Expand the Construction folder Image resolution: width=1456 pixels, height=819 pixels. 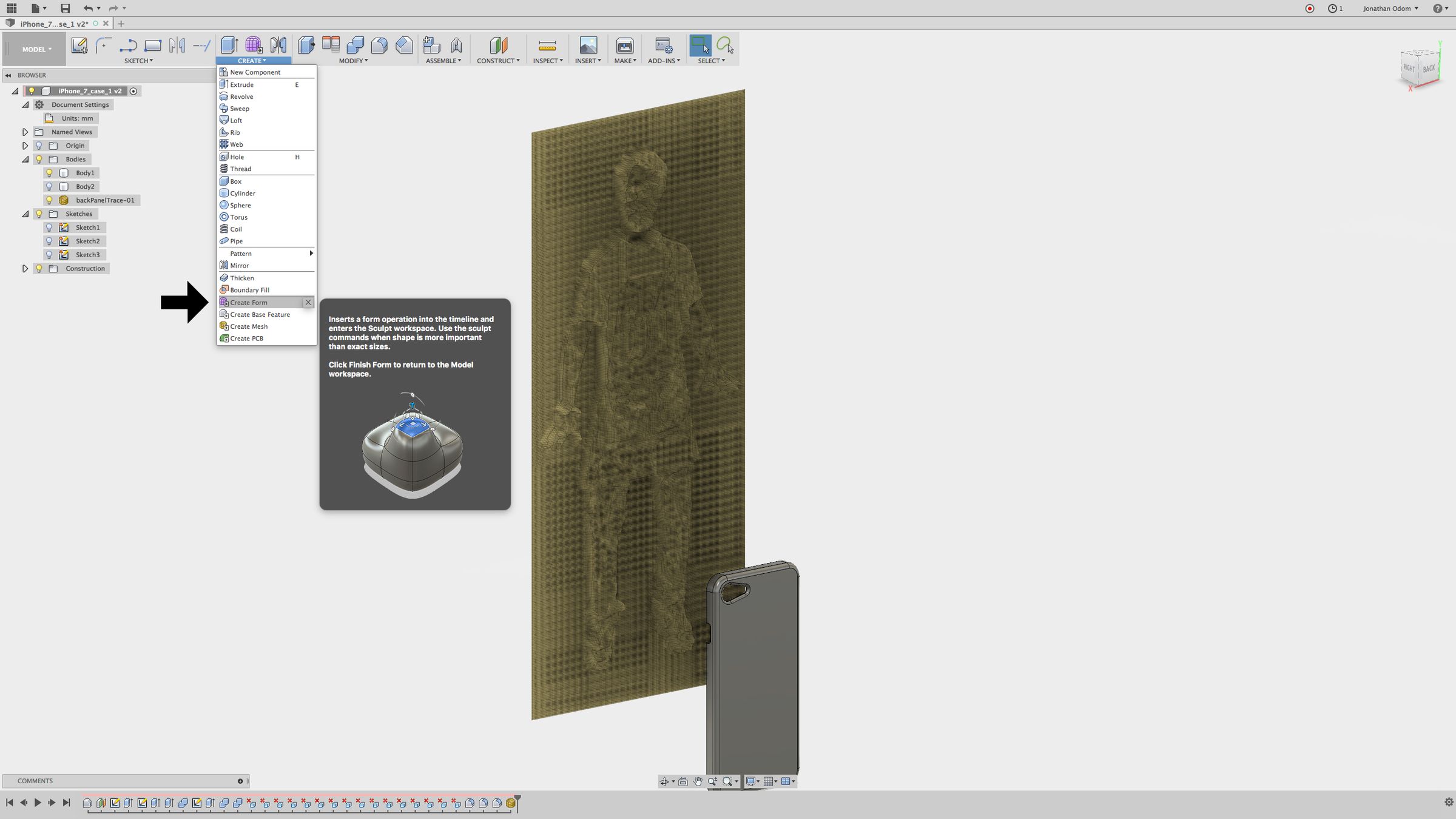click(25, 268)
